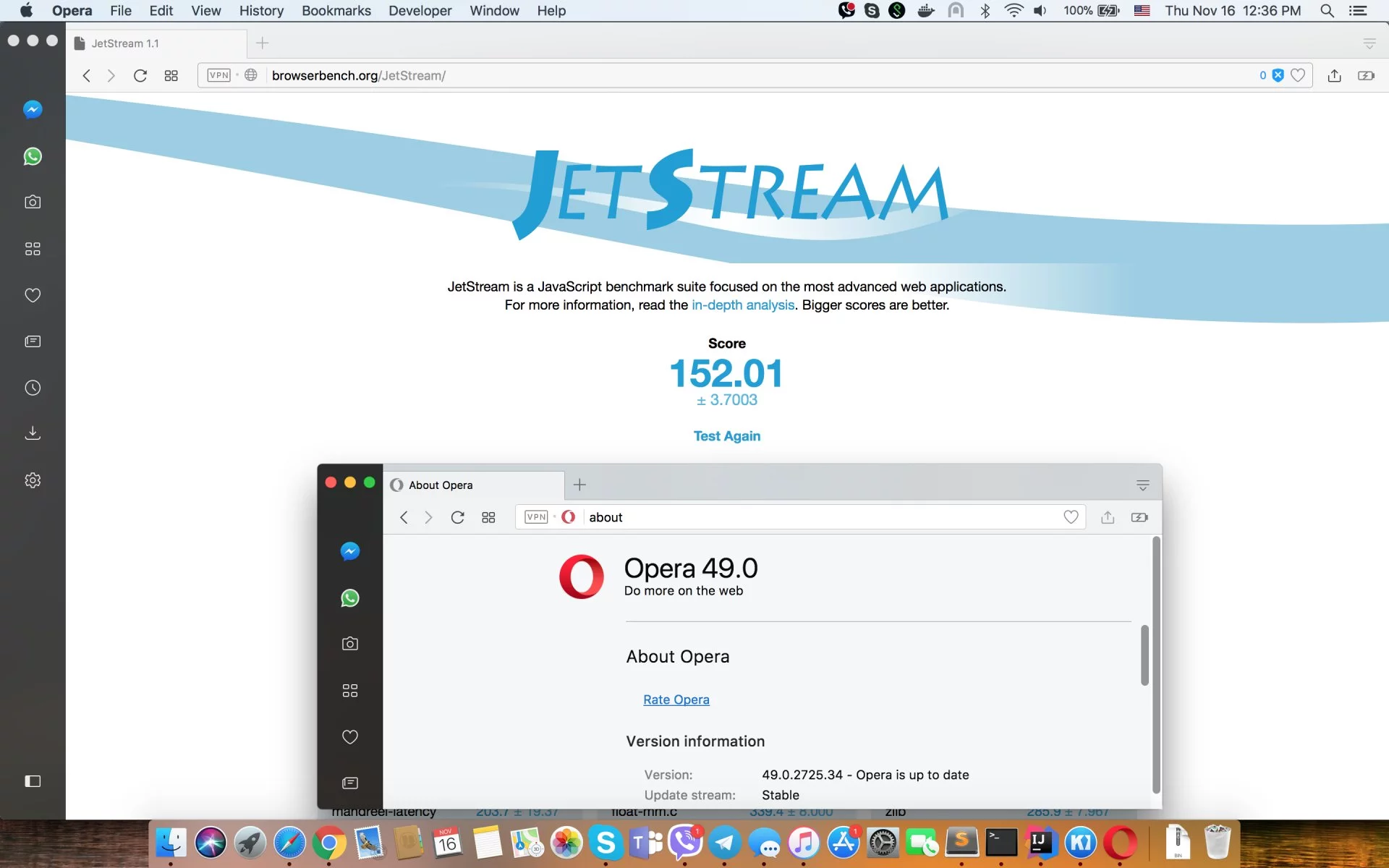Toggle battery saver in JetStream toolbar
This screenshot has width=1389, height=868.
click(1366, 75)
